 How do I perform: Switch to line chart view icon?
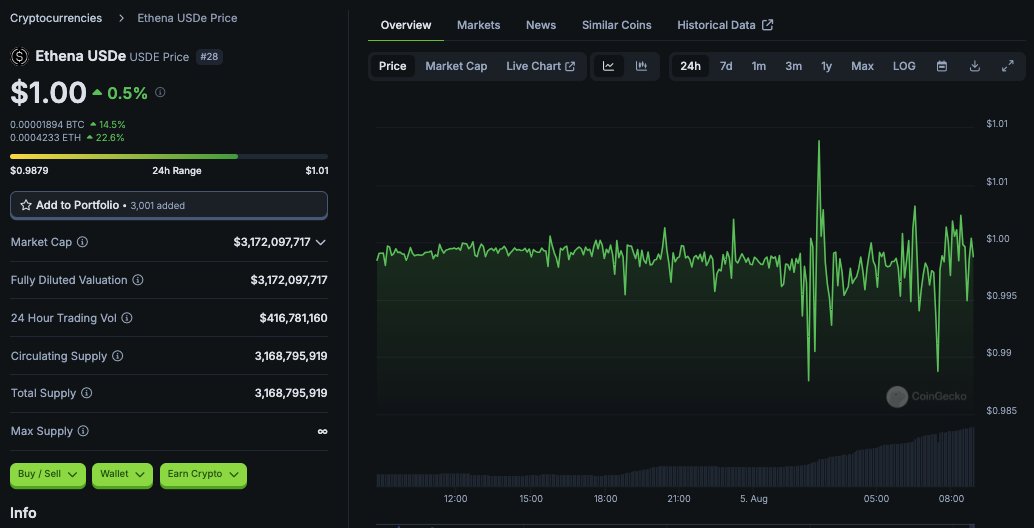coord(609,66)
